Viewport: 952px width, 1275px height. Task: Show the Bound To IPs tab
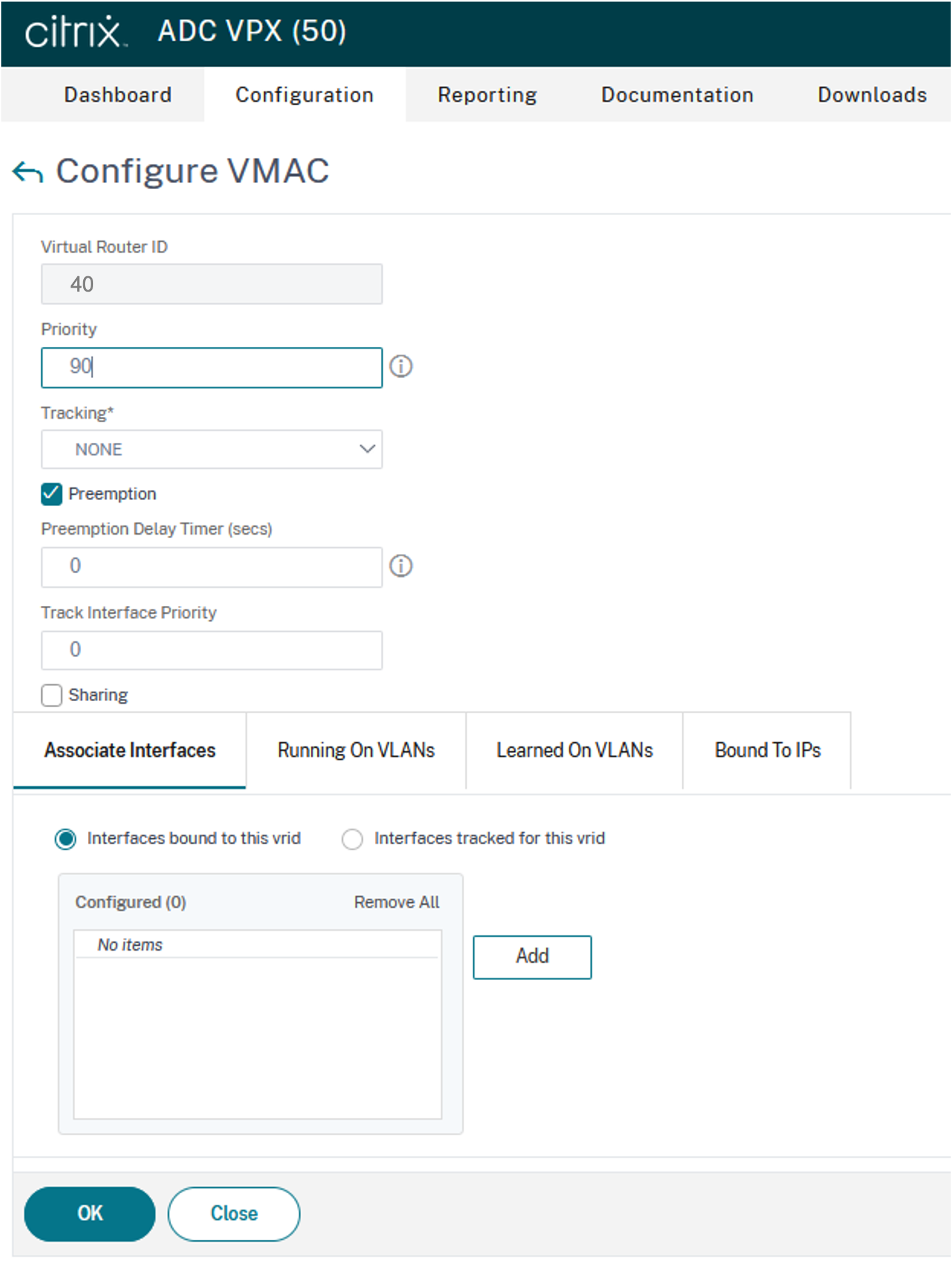[x=768, y=750]
